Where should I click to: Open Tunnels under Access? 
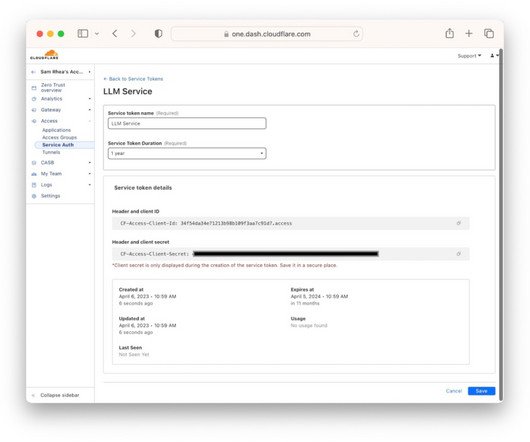(51, 152)
